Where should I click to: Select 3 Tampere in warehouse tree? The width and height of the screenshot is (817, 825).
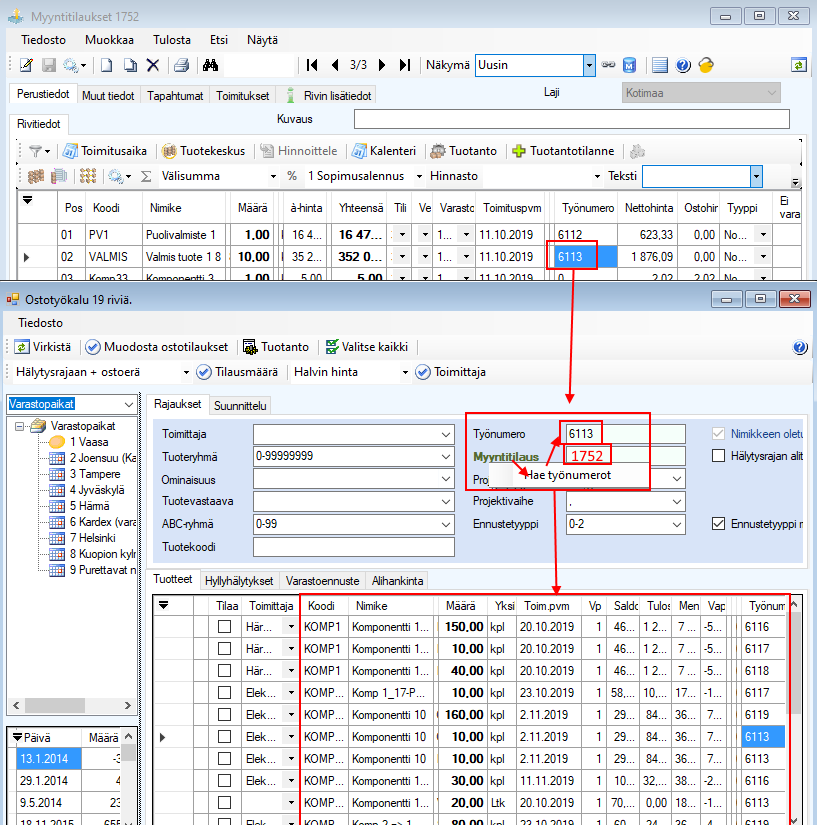click(x=94, y=474)
